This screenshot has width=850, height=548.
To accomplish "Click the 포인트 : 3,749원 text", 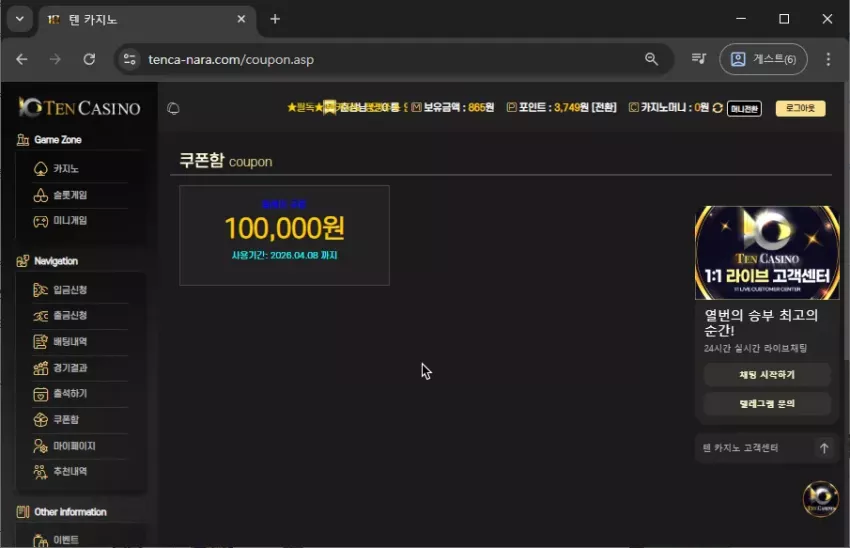I will (x=553, y=107).
